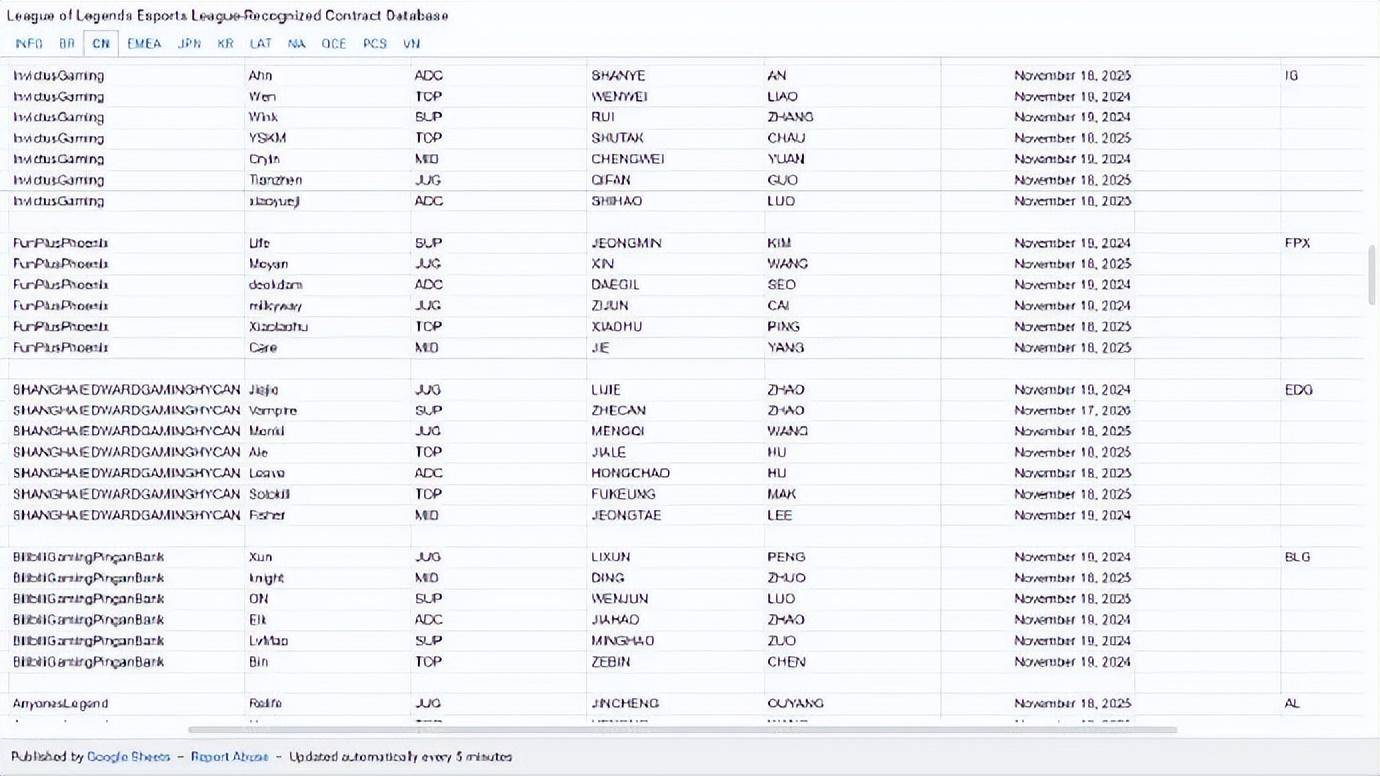Select the BLG abbreviation cell

click(1320, 557)
